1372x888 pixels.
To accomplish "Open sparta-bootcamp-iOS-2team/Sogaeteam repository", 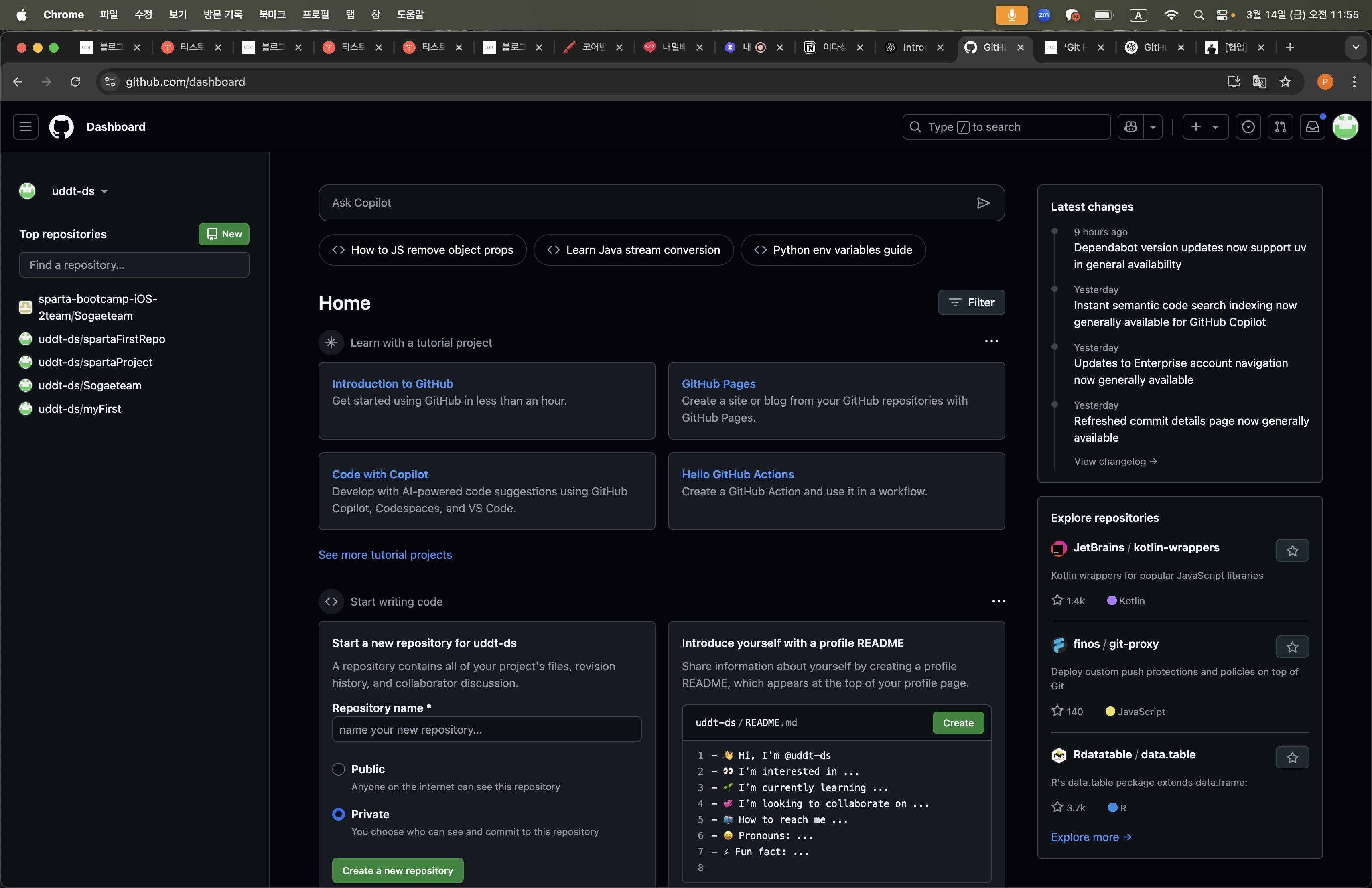I will tap(98, 307).
